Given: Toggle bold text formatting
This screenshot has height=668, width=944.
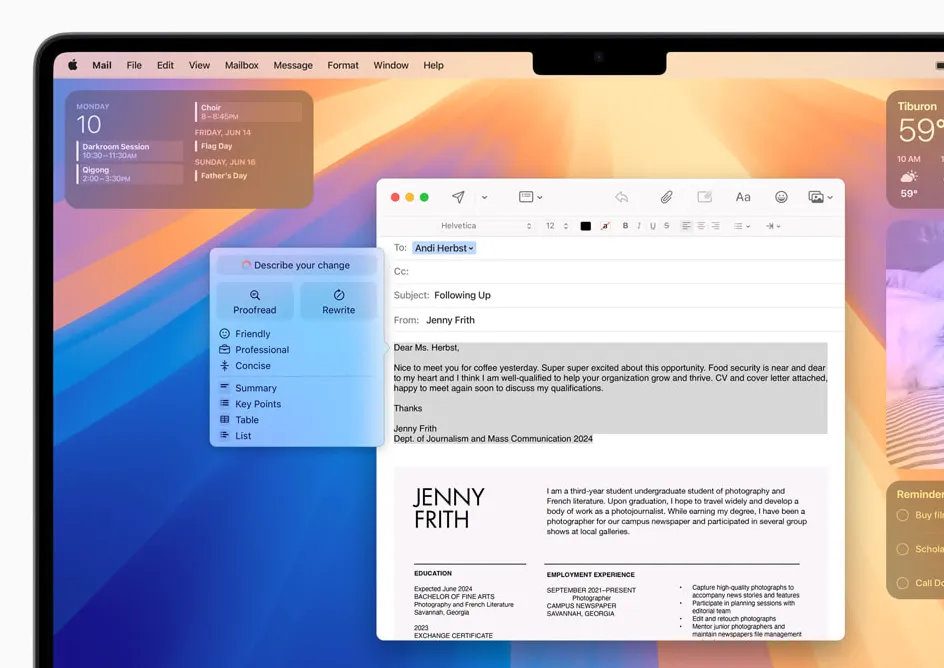Looking at the screenshot, I should 626,226.
